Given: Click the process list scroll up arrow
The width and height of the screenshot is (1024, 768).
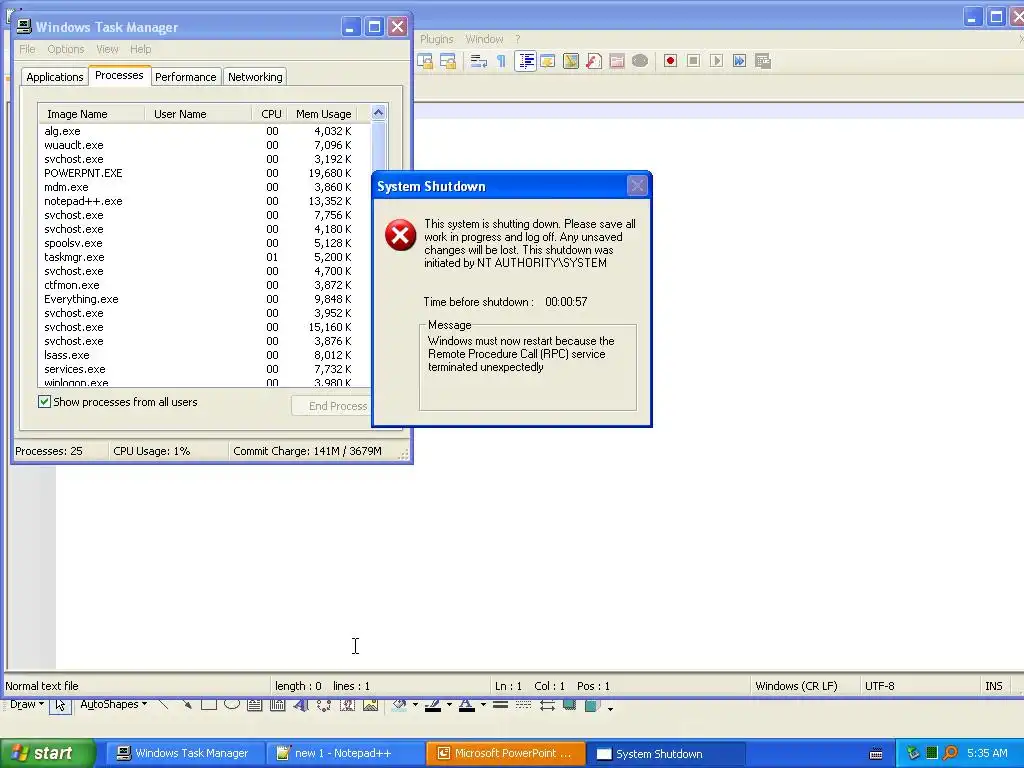Looking at the screenshot, I should tap(378, 113).
